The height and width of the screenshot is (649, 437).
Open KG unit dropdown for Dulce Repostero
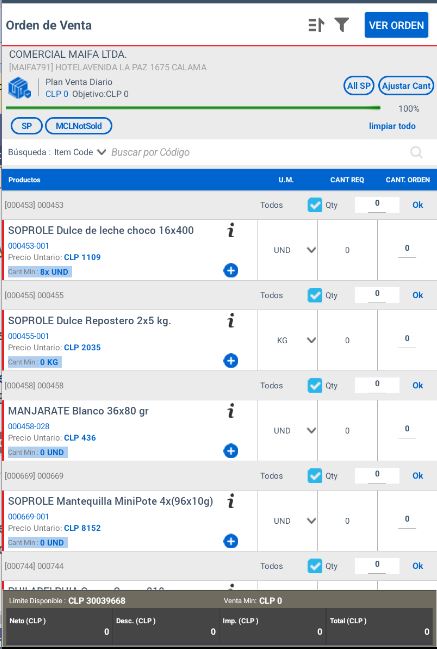click(311, 340)
